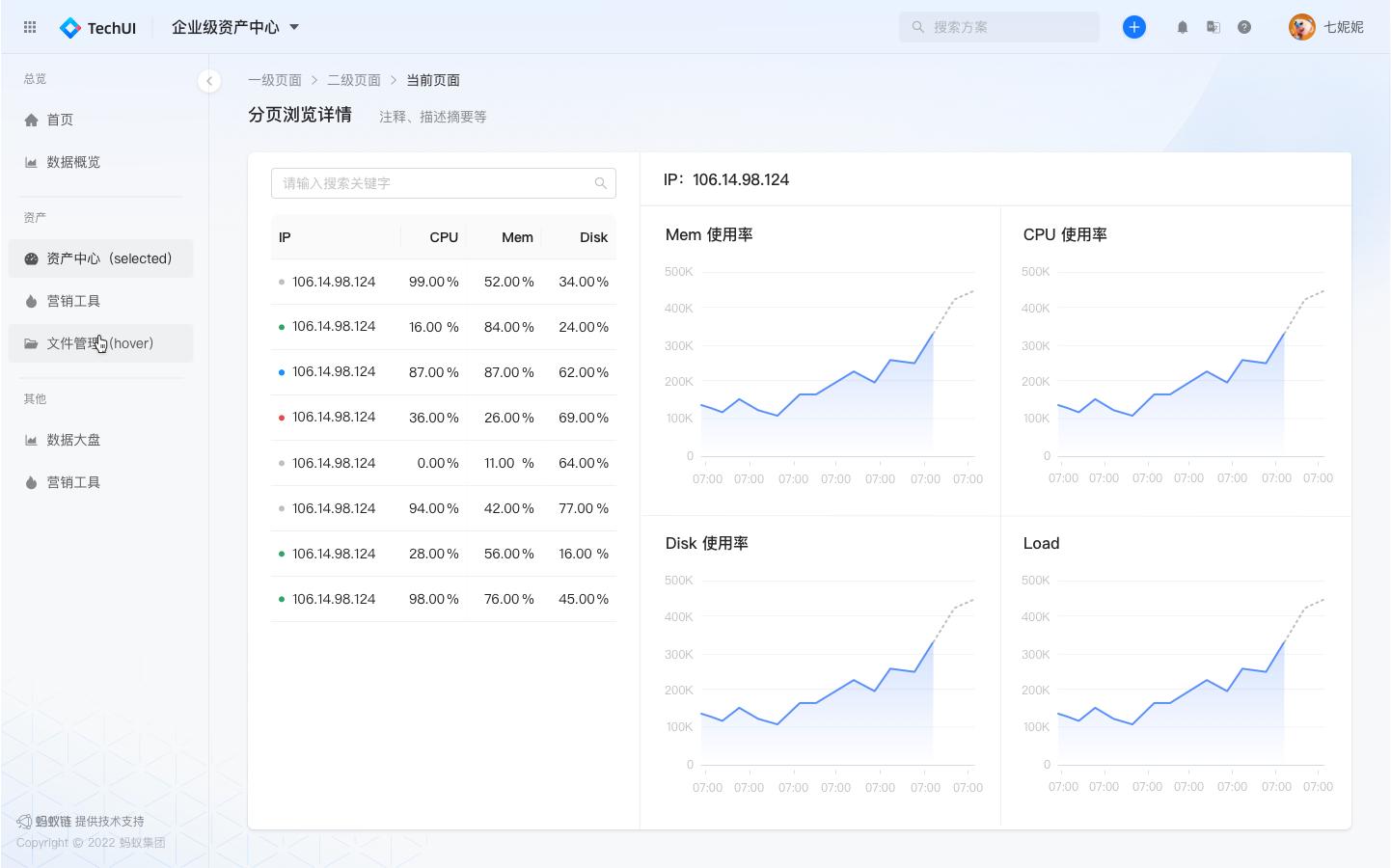1391x868 pixels.
Task: Click the Disk value 69.00%
Action: click(x=584, y=418)
